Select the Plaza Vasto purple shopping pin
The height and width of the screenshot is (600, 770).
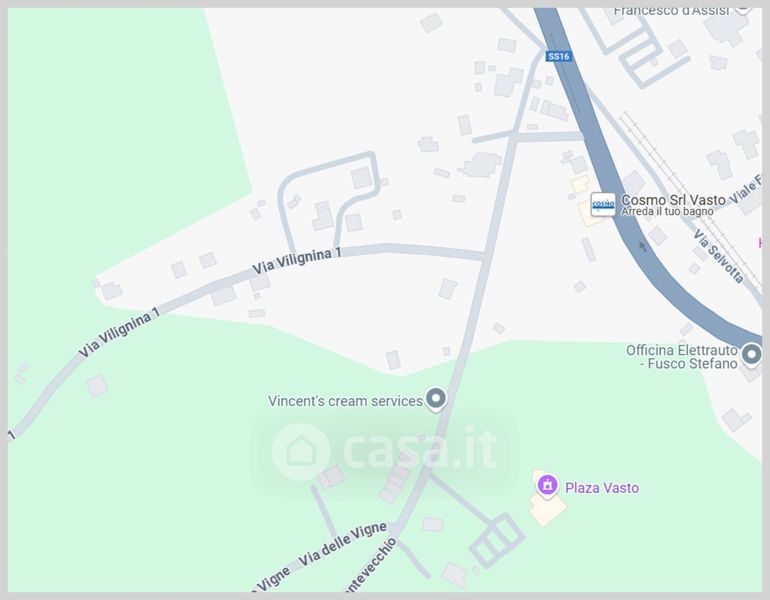[547, 486]
